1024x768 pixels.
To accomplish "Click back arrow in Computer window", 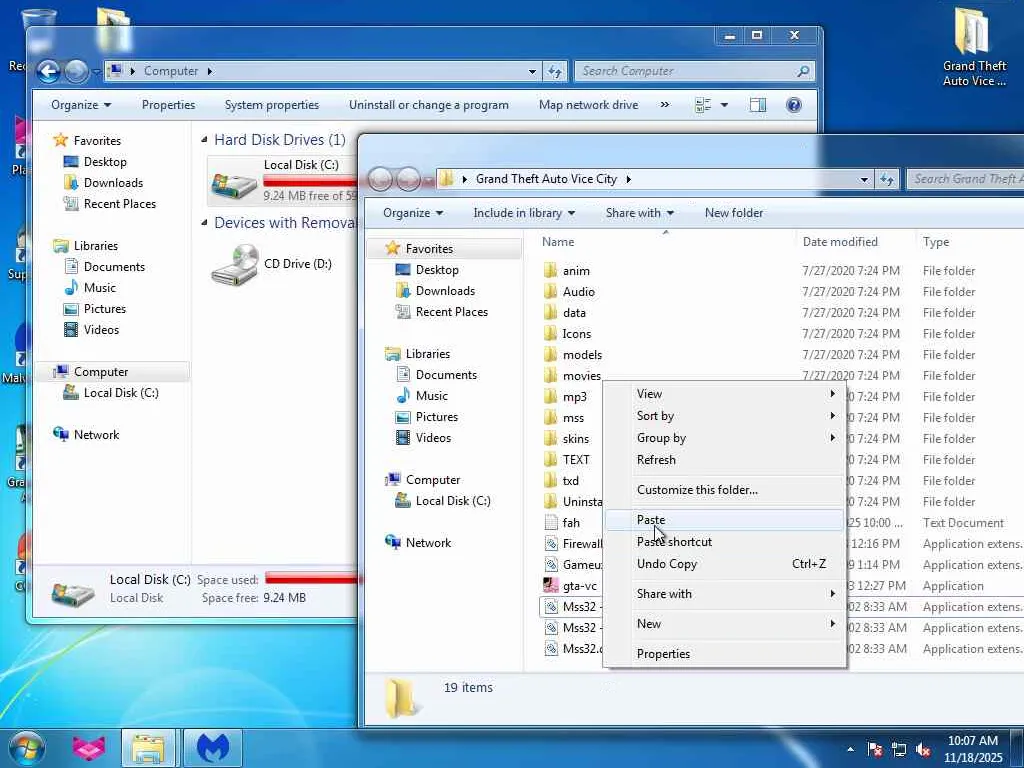I will (x=48, y=71).
